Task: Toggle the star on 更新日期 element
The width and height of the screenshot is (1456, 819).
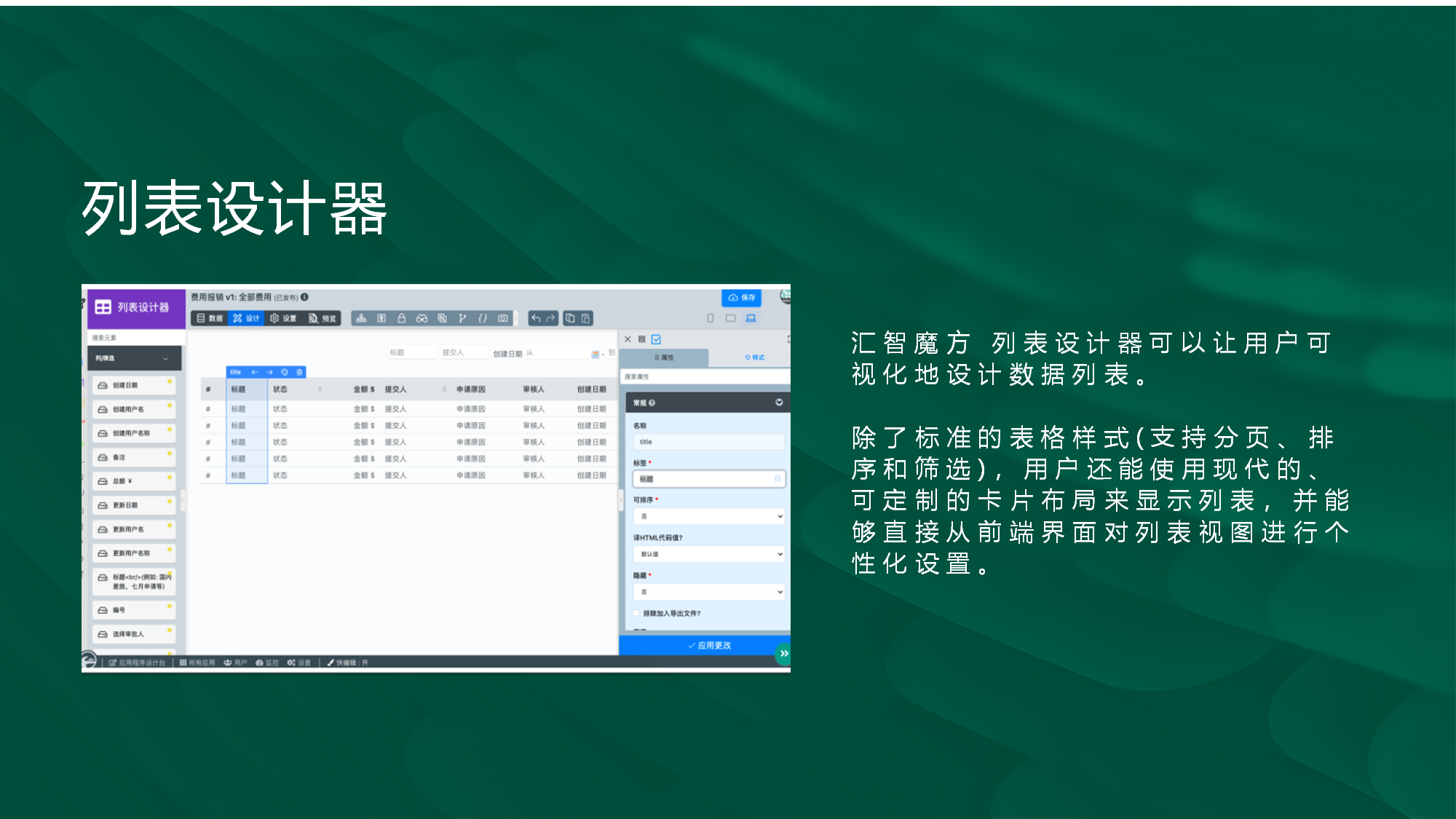Action: [x=170, y=501]
